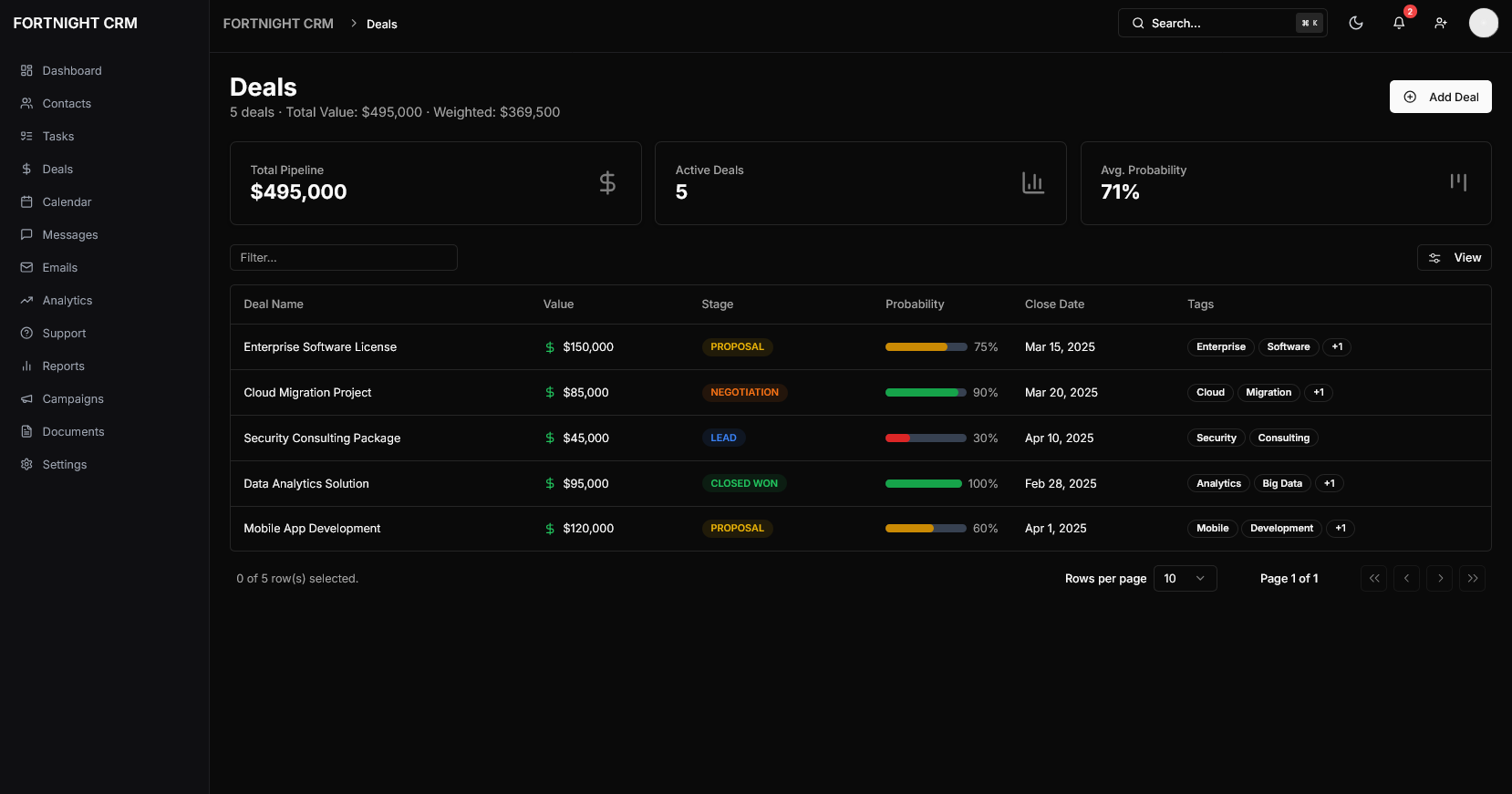Open Security Consulting Package deal name
This screenshot has height=794, width=1512.
point(322,438)
